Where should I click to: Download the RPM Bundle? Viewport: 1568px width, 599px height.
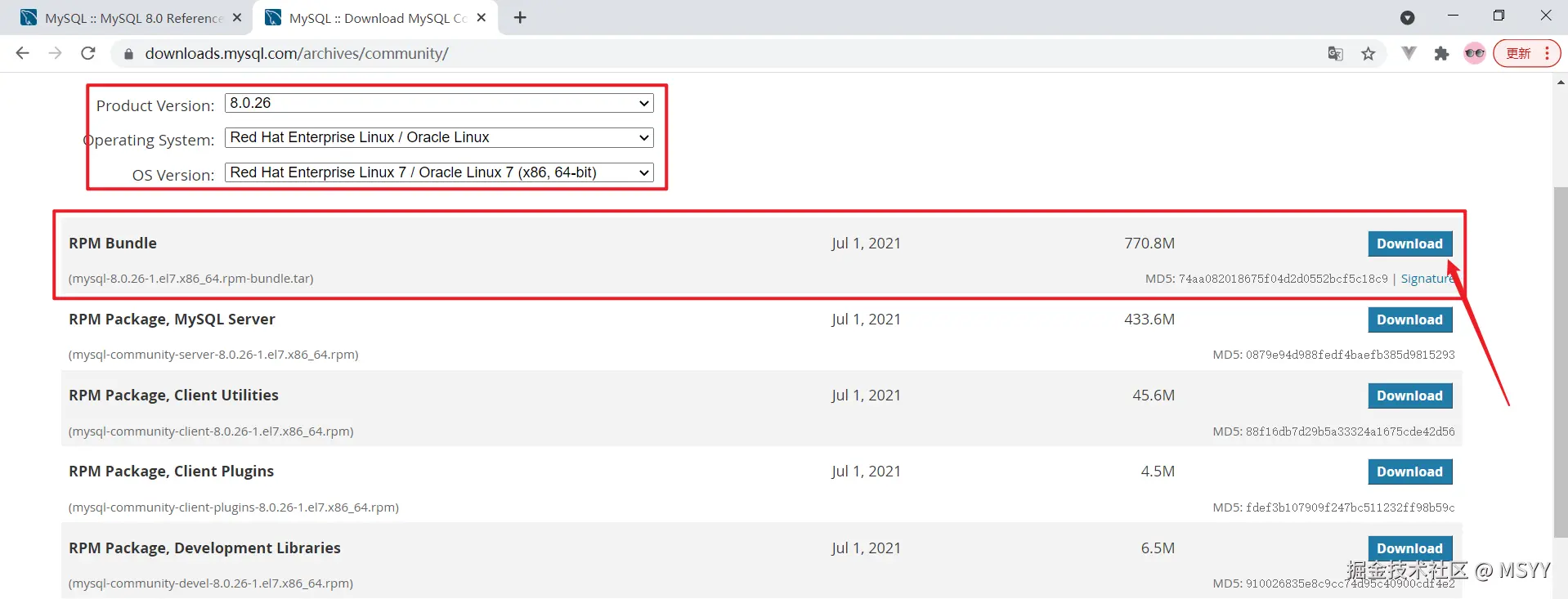(x=1409, y=244)
